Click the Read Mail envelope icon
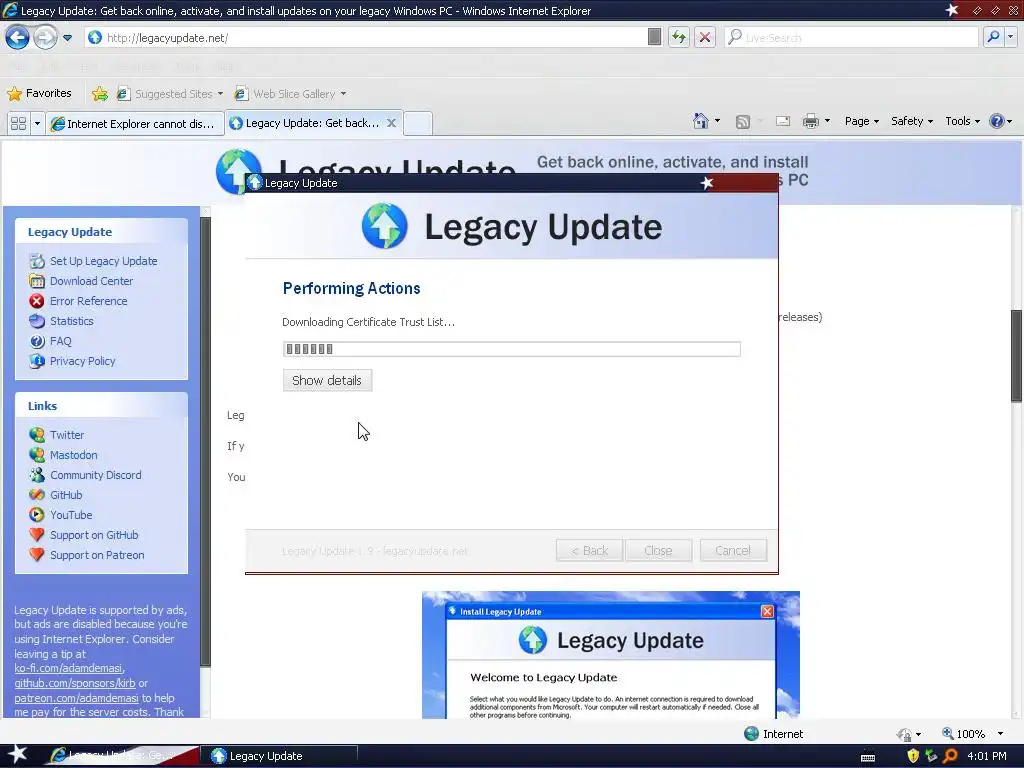The height and width of the screenshot is (768, 1024). click(x=783, y=121)
